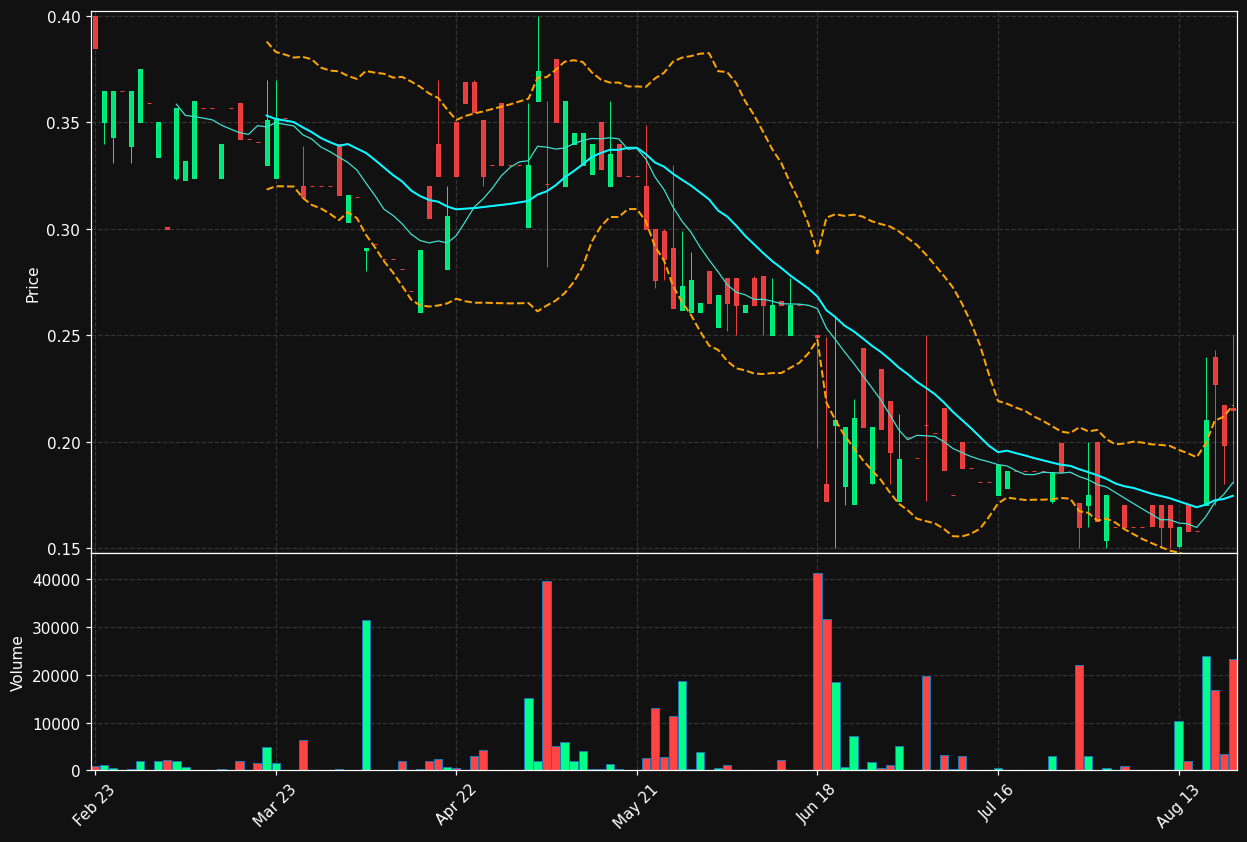The image size is (1247, 842).
Task: Click the Aug 13 date label
Action: (x=1178, y=807)
